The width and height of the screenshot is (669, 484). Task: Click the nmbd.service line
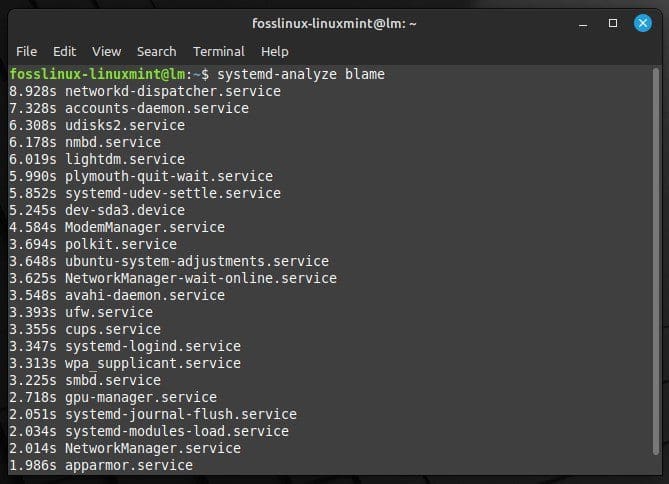tap(85, 142)
